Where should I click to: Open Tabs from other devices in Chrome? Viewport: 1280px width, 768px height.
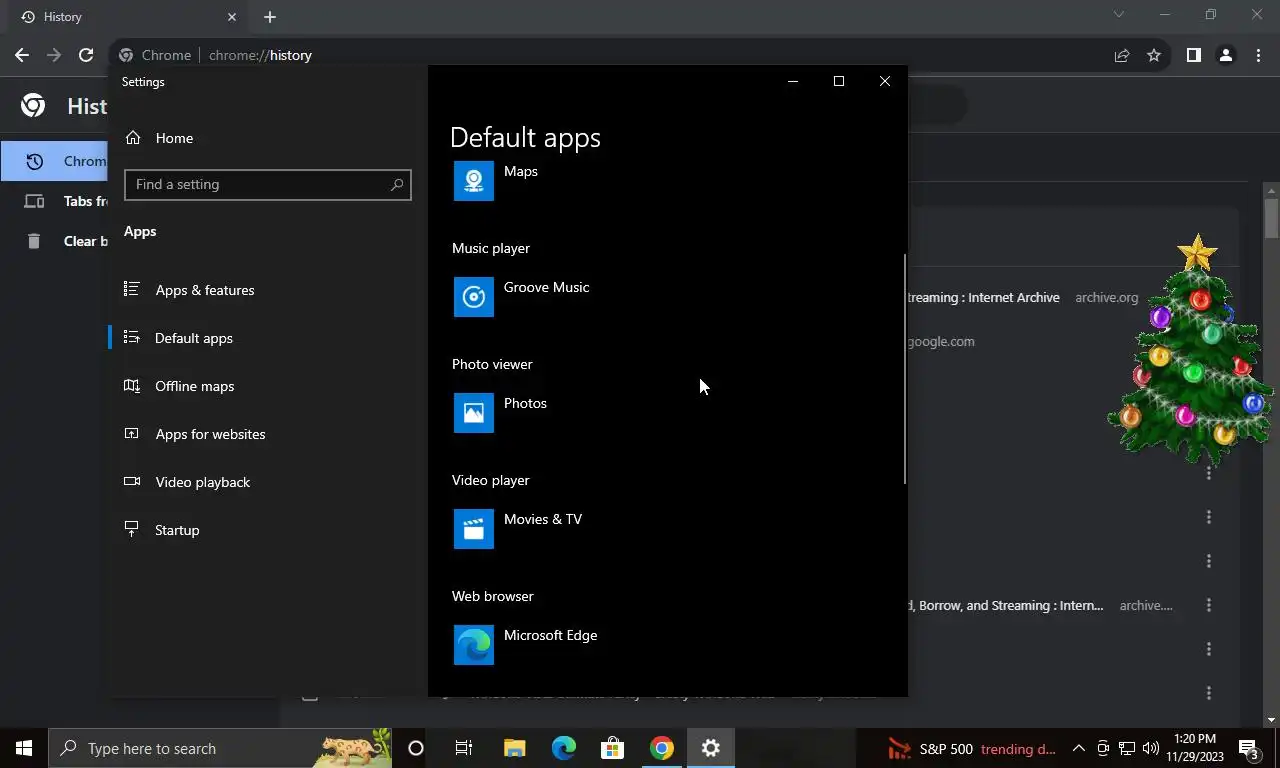click(x=66, y=201)
